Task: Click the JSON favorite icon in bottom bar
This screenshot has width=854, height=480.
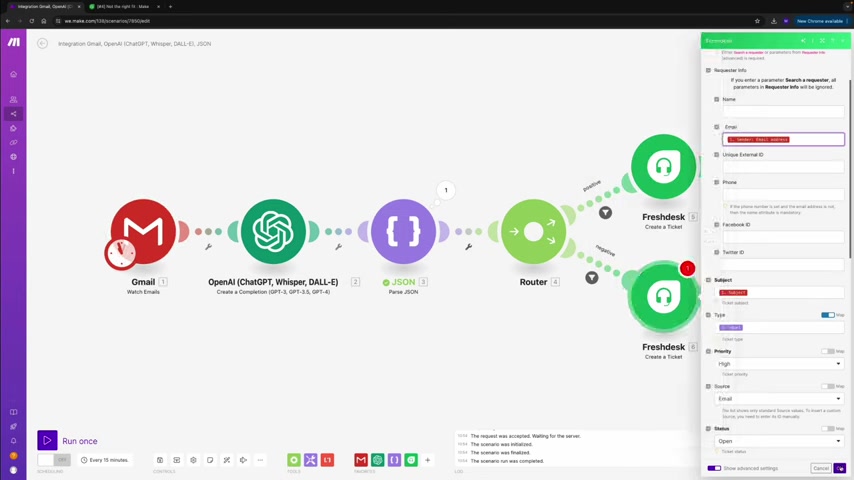Action: pyautogui.click(x=394, y=460)
